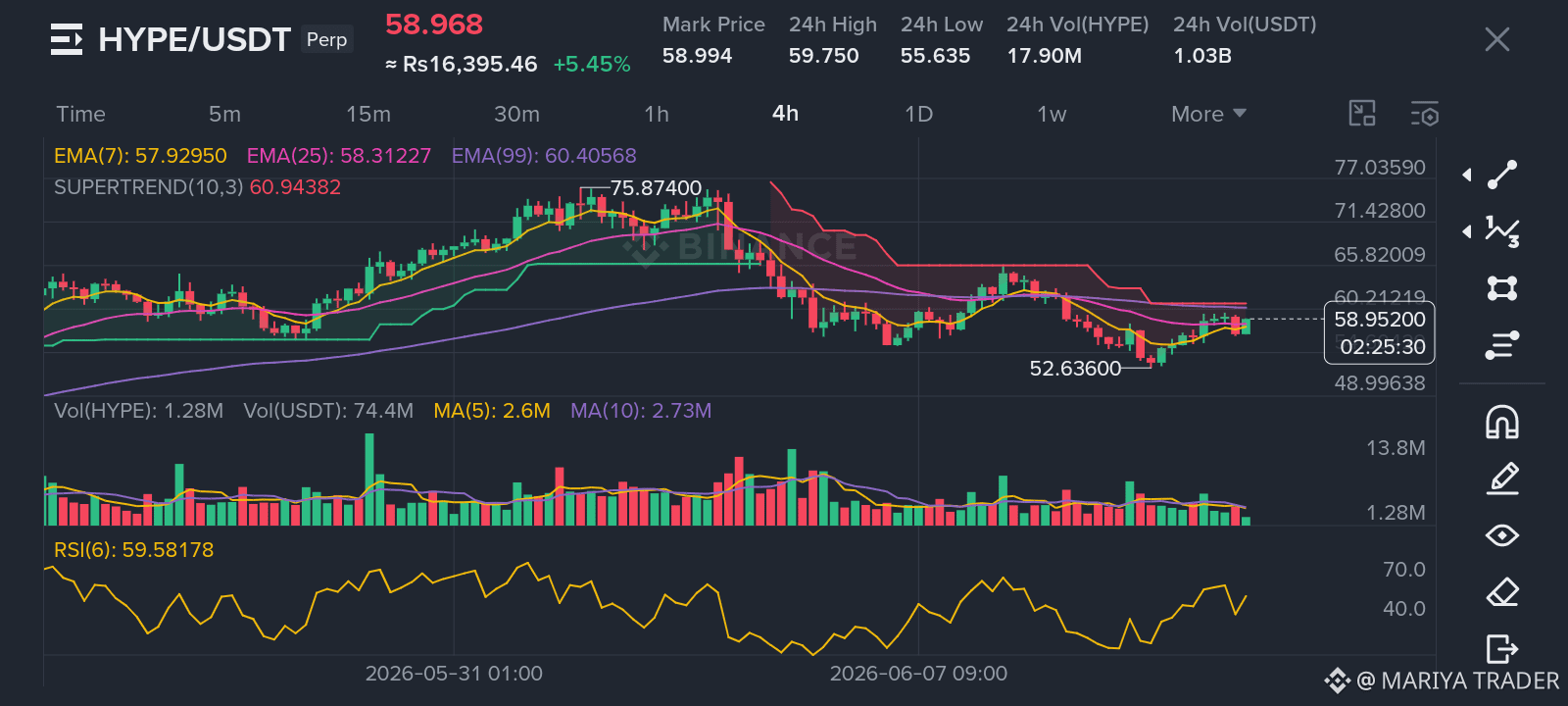Click the last price 58.968
1568x706 pixels.
point(434,25)
